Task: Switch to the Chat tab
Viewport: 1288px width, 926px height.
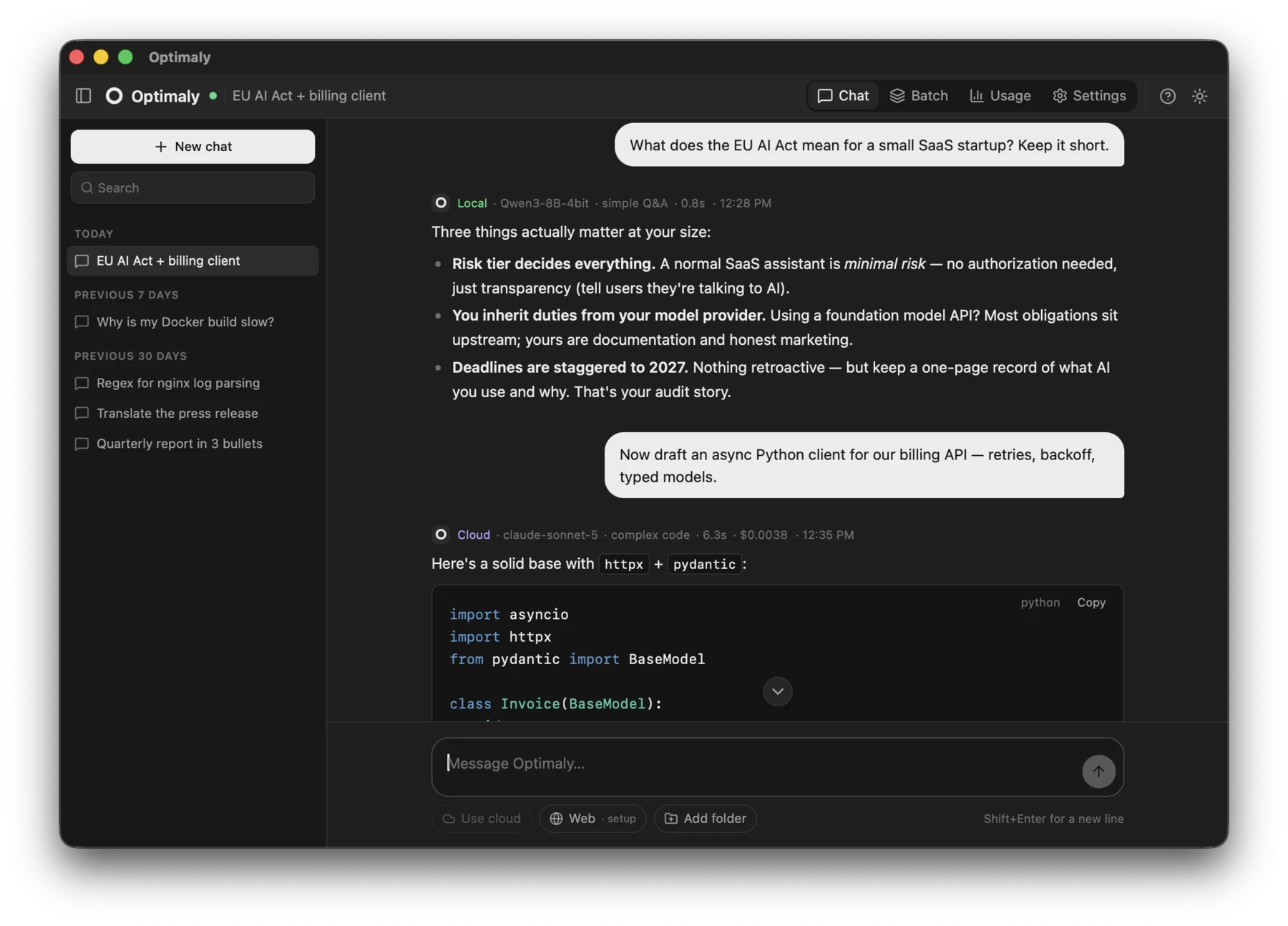Action: pyautogui.click(x=843, y=96)
